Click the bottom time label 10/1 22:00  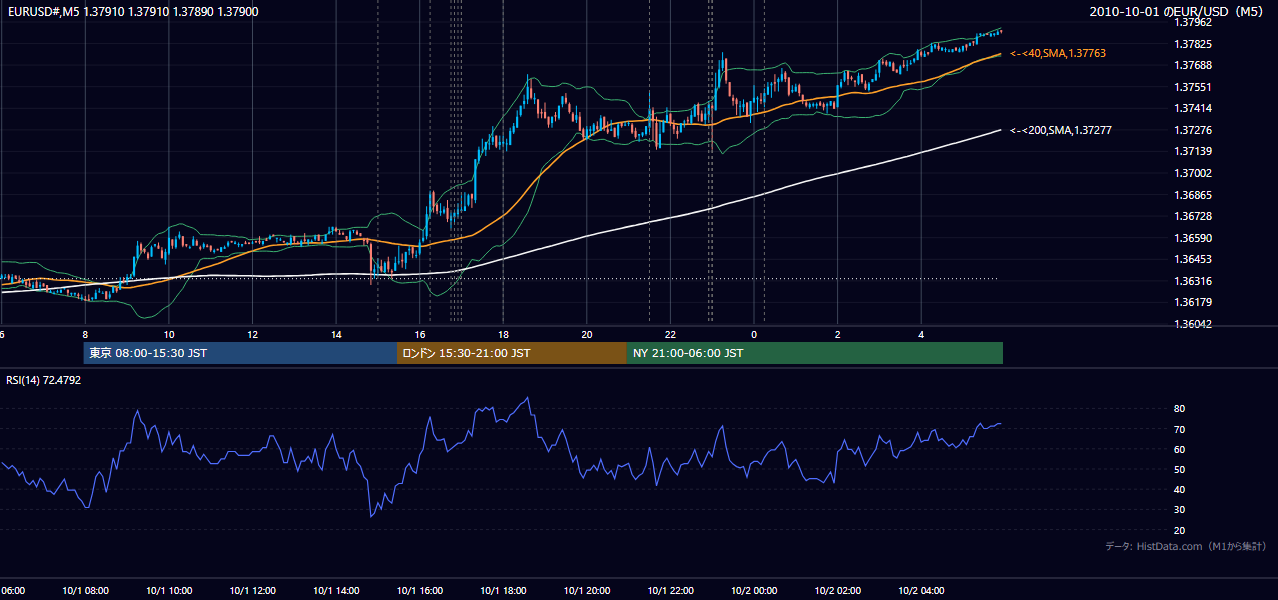(x=670, y=591)
